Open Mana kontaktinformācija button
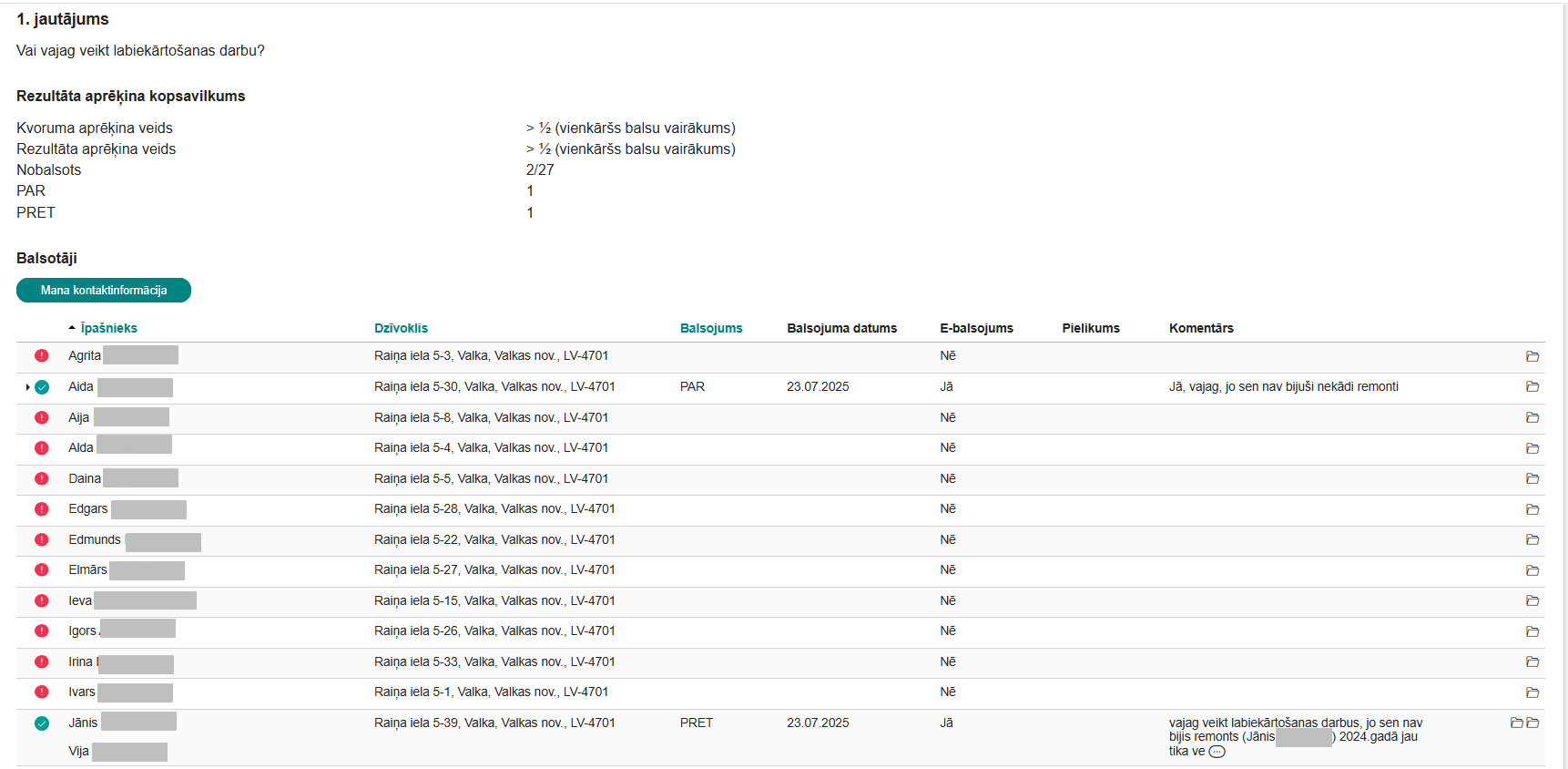 104,290
